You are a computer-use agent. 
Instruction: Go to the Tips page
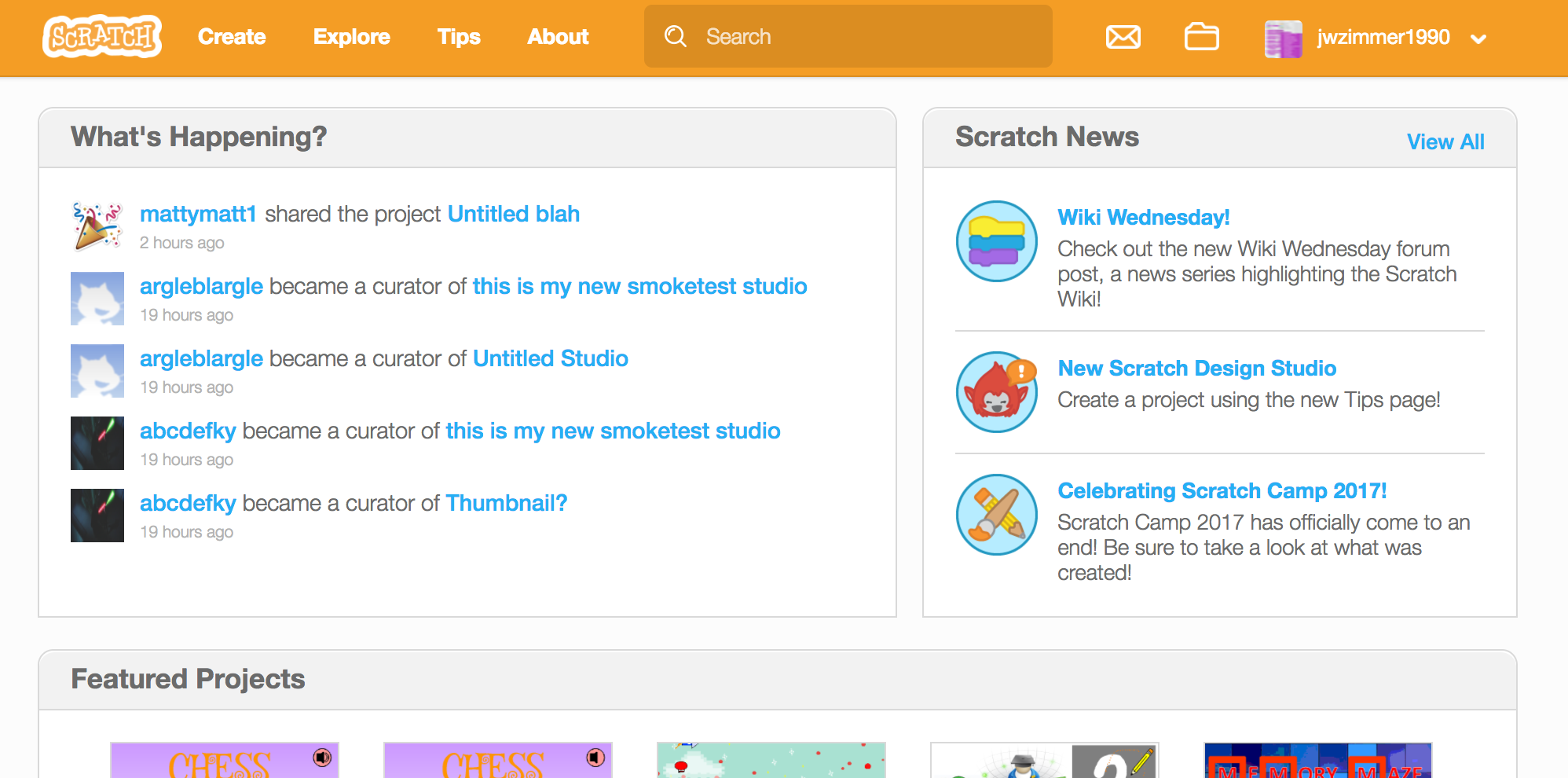coord(459,37)
